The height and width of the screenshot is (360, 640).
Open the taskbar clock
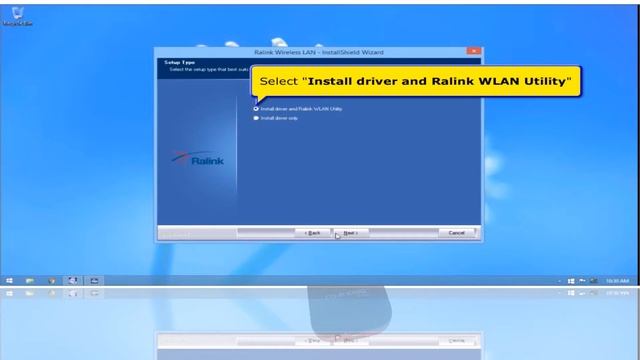tap(617, 281)
